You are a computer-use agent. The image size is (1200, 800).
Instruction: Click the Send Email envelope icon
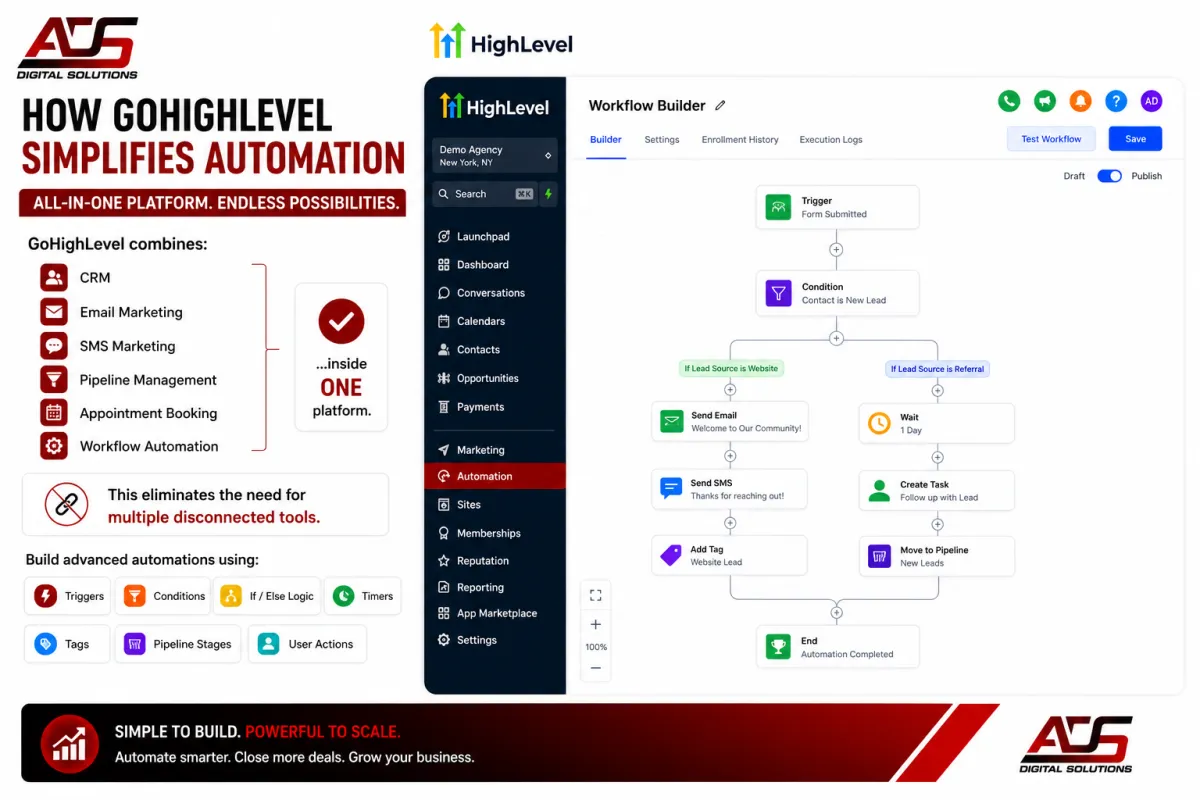coord(671,422)
